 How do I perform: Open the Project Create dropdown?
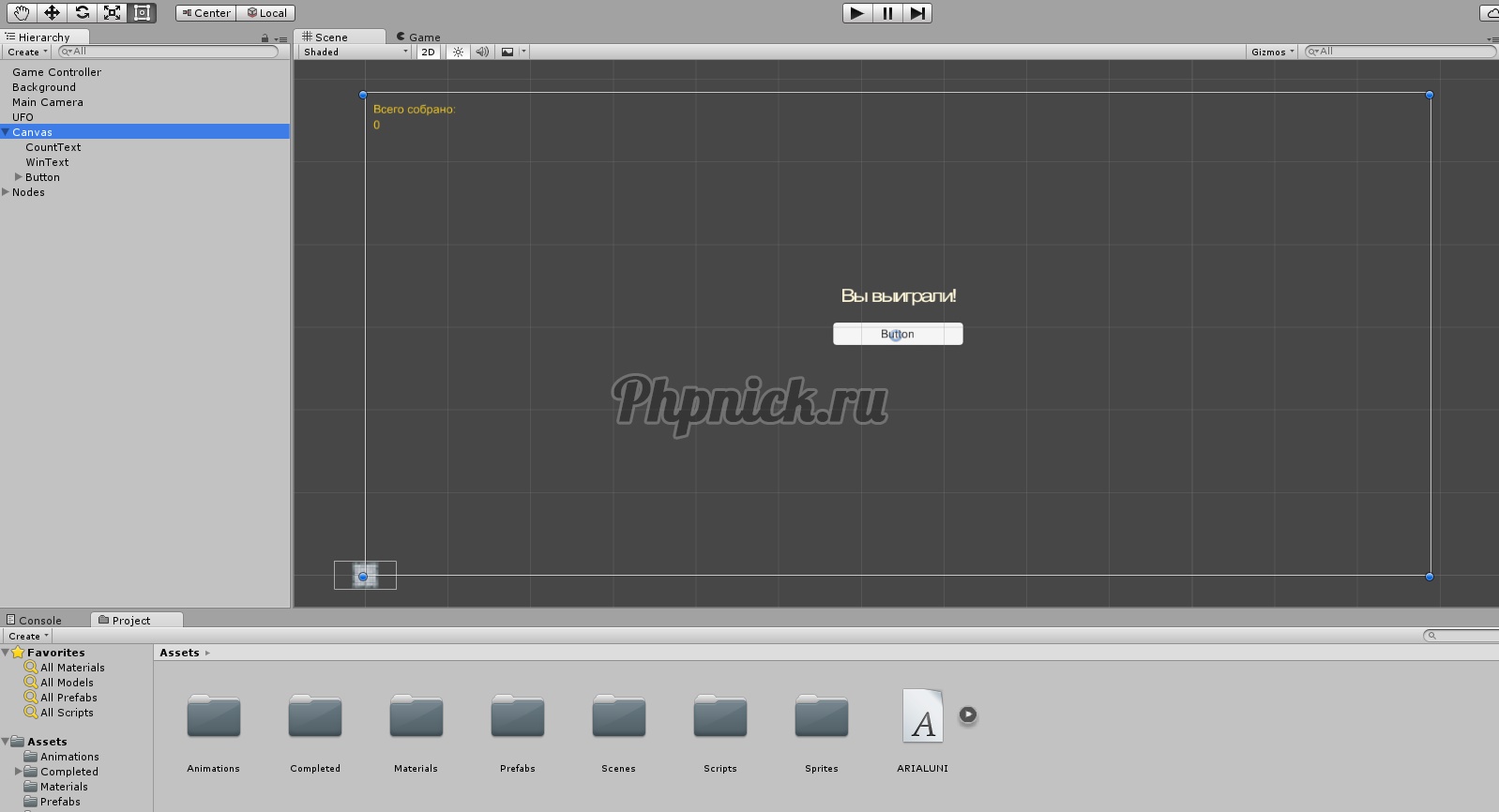click(x=27, y=636)
